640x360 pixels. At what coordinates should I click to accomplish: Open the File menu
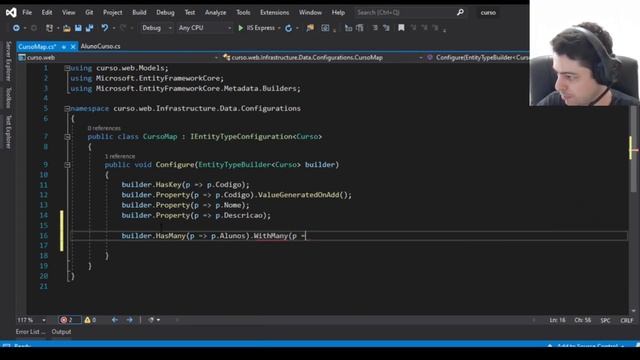(x=27, y=12)
